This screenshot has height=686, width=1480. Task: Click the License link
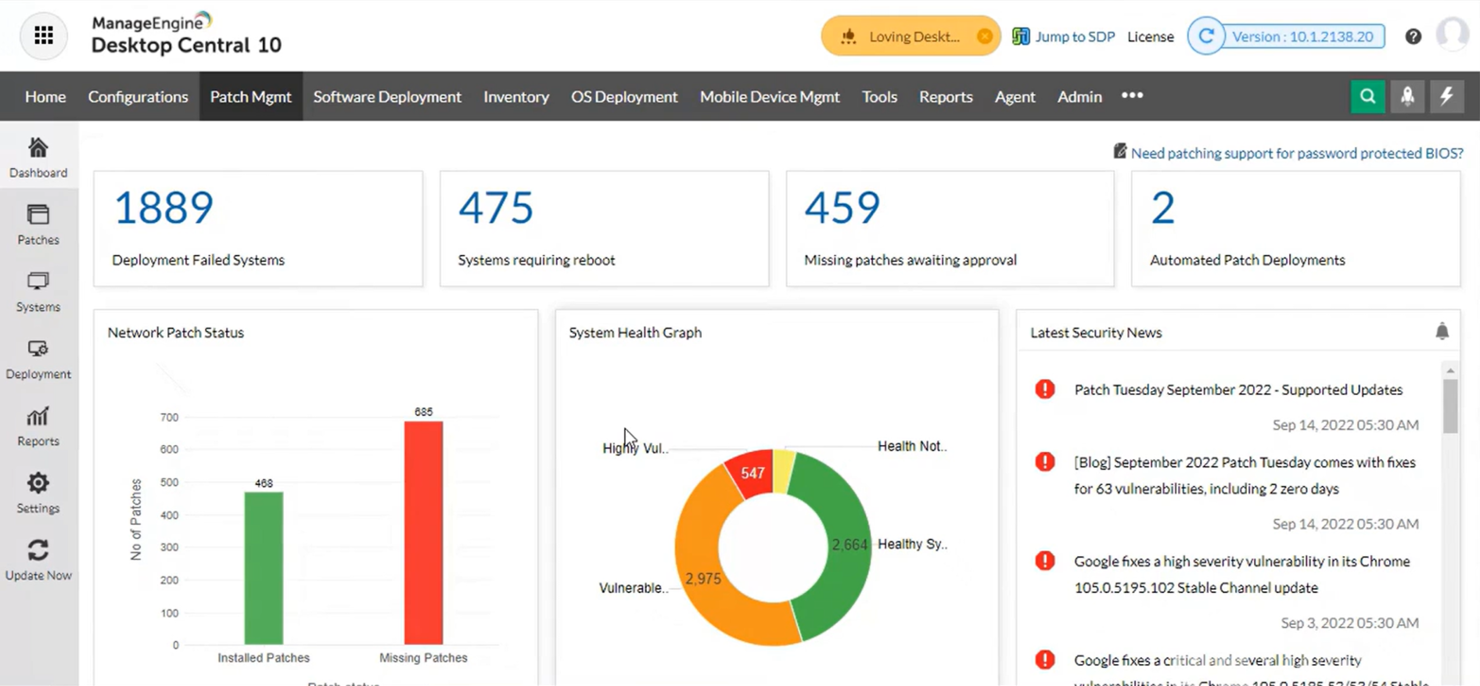point(1151,37)
